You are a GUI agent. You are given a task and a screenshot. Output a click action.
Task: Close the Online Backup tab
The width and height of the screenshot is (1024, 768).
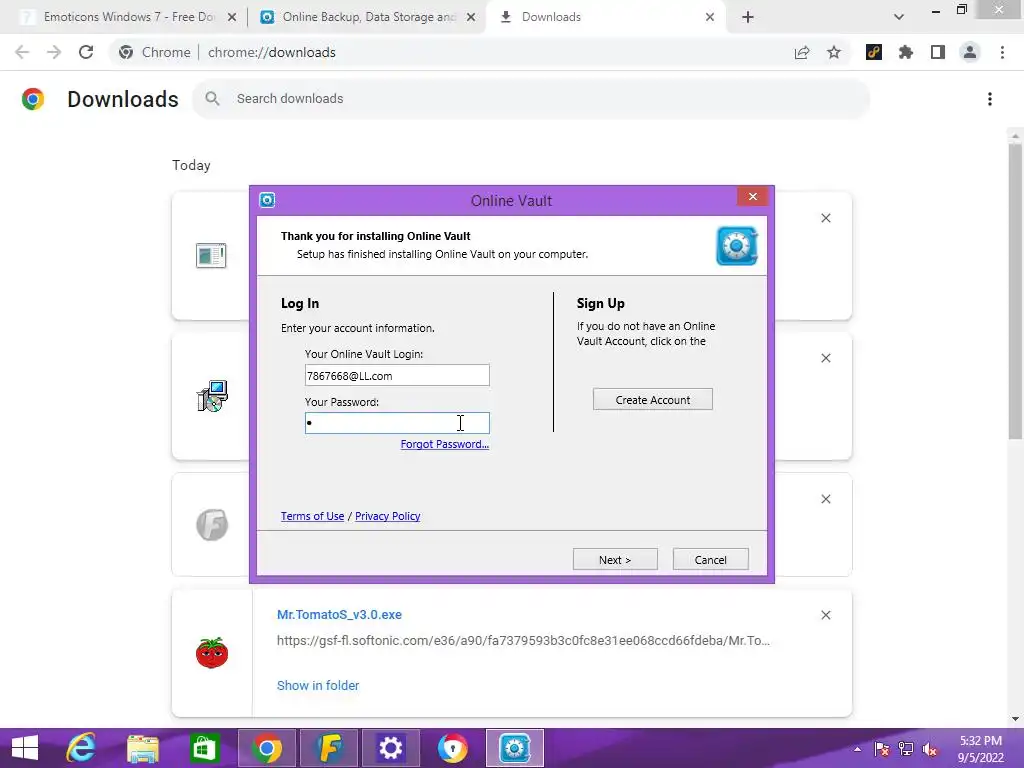(471, 18)
